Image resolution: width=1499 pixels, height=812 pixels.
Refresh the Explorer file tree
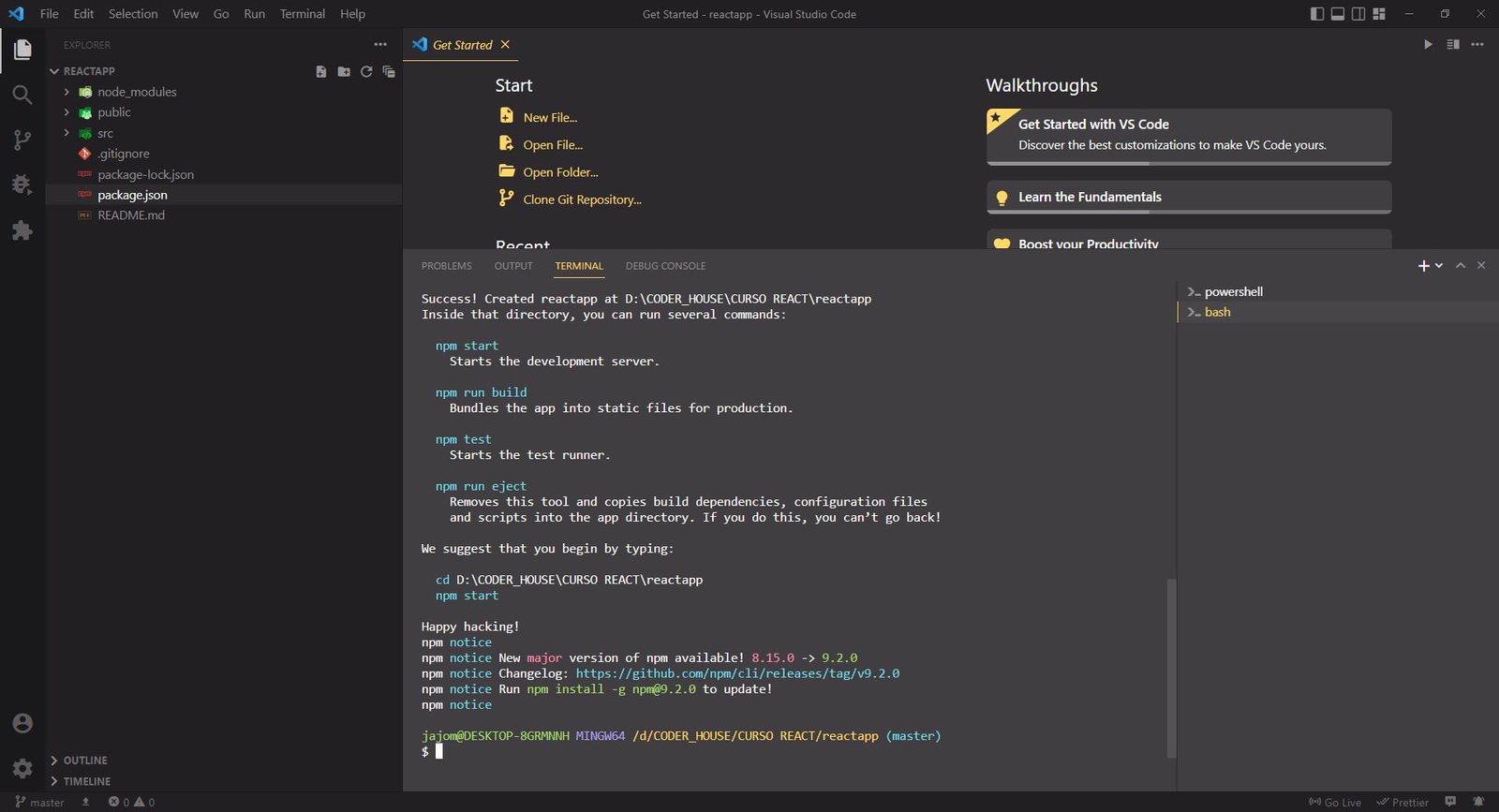(366, 71)
